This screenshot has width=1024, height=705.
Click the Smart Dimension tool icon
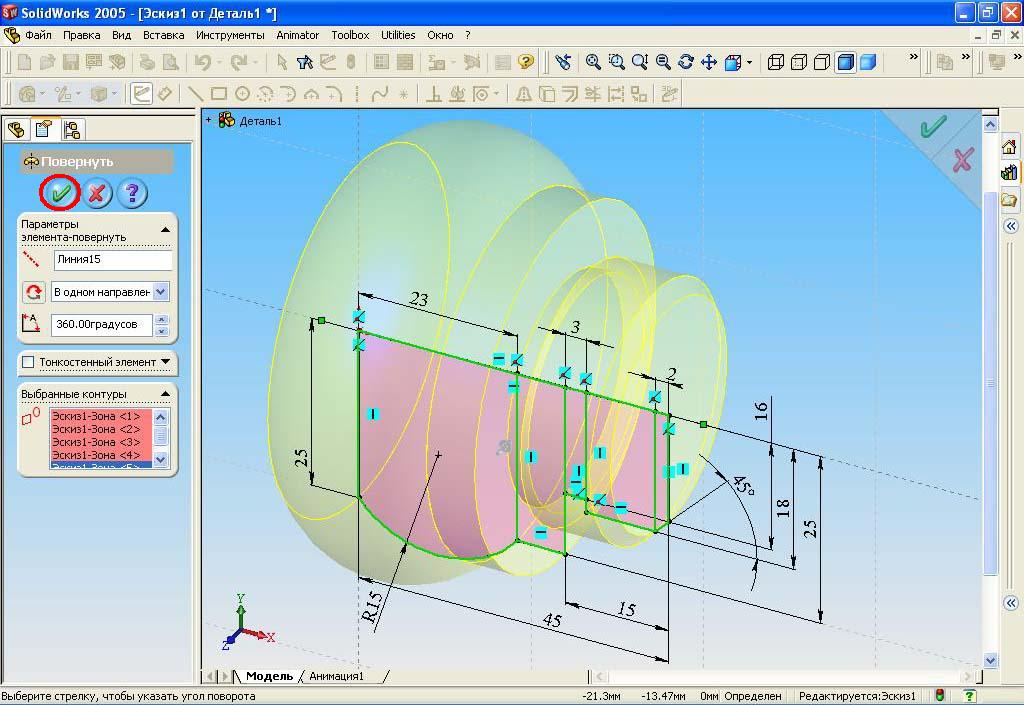[165, 94]
